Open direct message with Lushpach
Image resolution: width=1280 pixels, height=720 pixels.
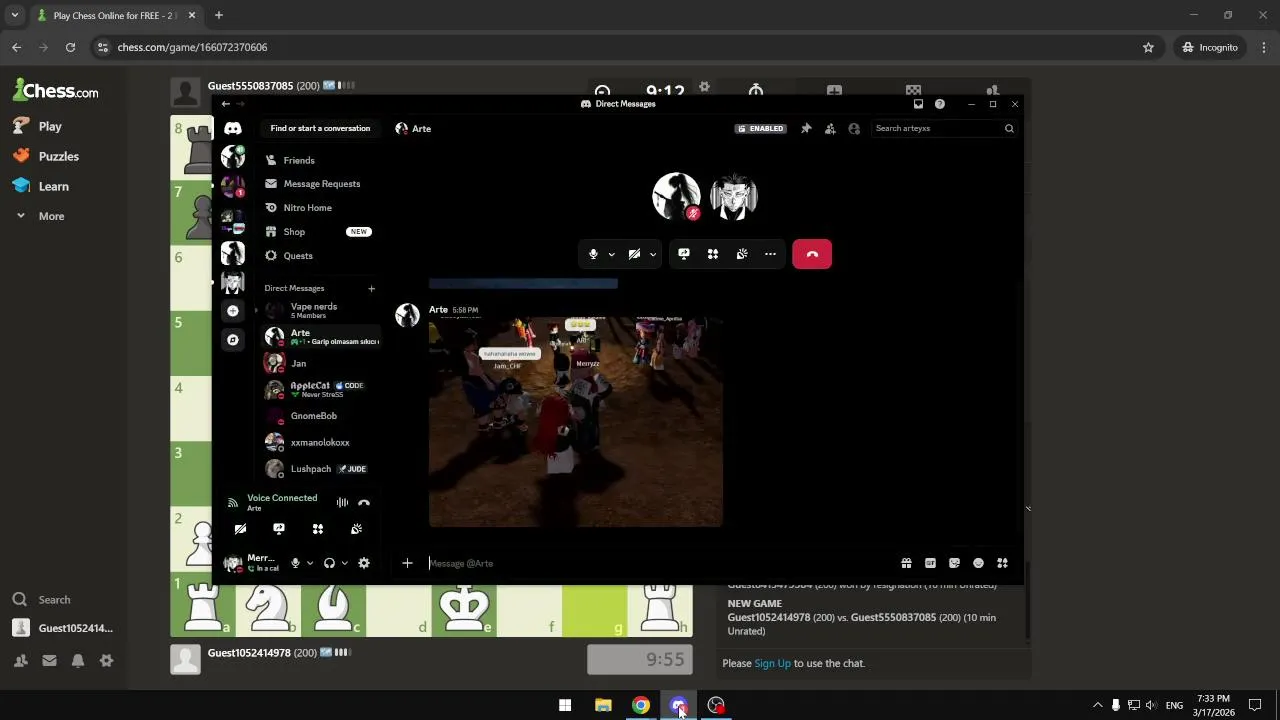[x=320, y=468]
